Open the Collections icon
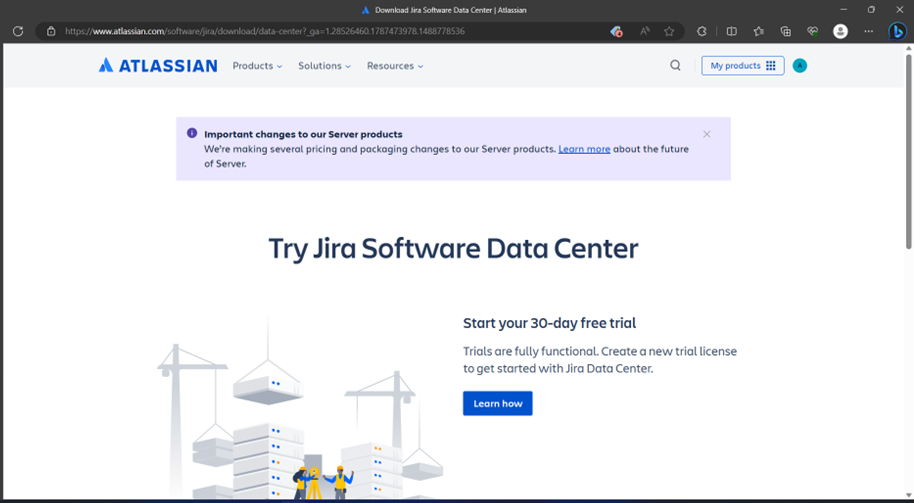Image resolution: width=914 pixels, height=503 pixels. coord(786,31)
